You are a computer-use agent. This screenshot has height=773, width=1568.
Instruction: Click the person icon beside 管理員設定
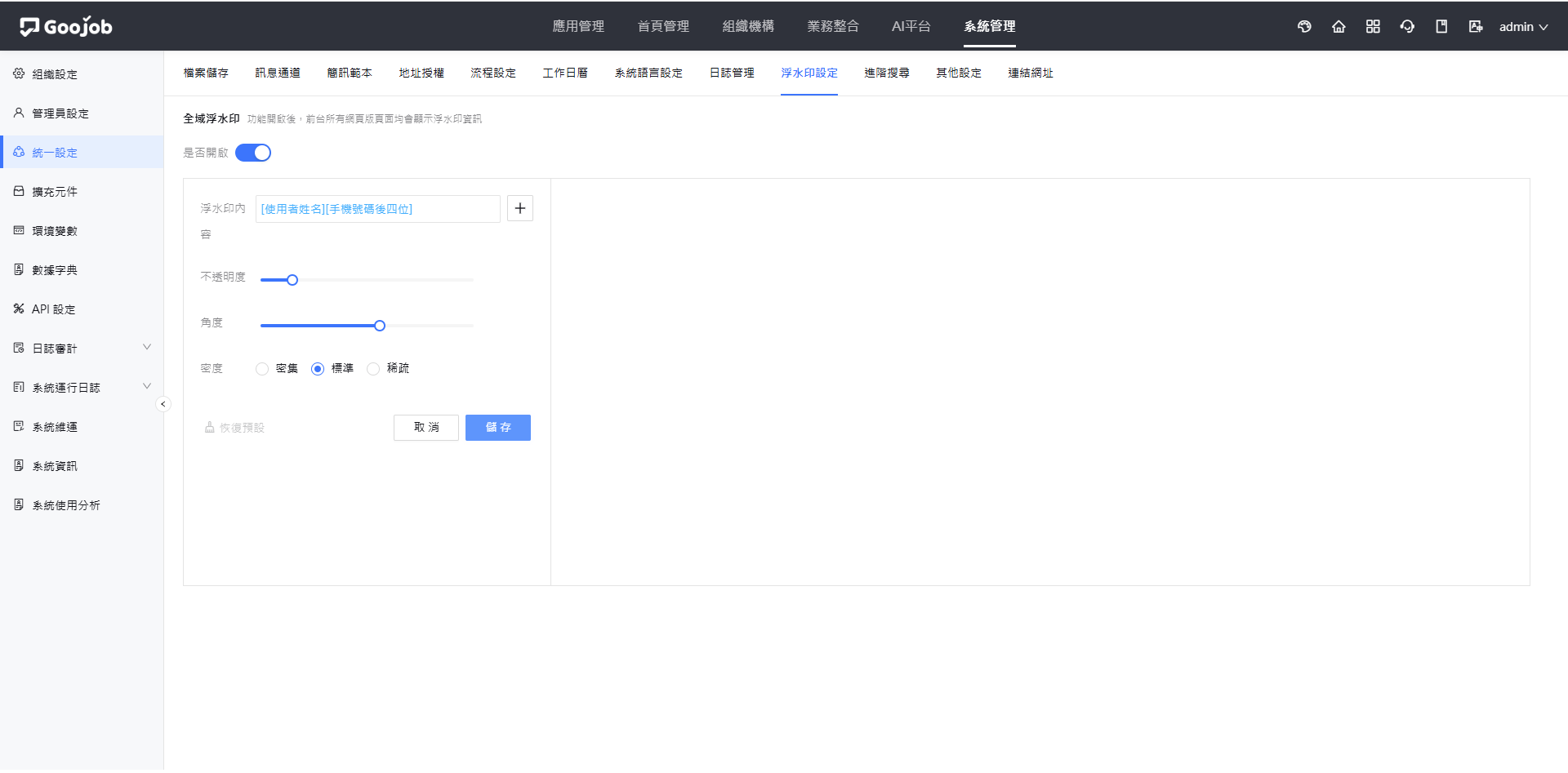[19, 113]
